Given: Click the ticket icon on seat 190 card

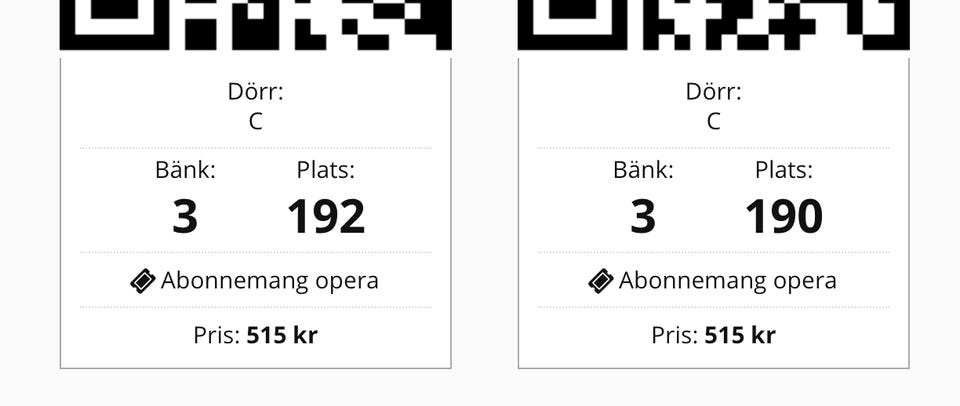Looking at the screenshot, I should [x=601, y=281].
